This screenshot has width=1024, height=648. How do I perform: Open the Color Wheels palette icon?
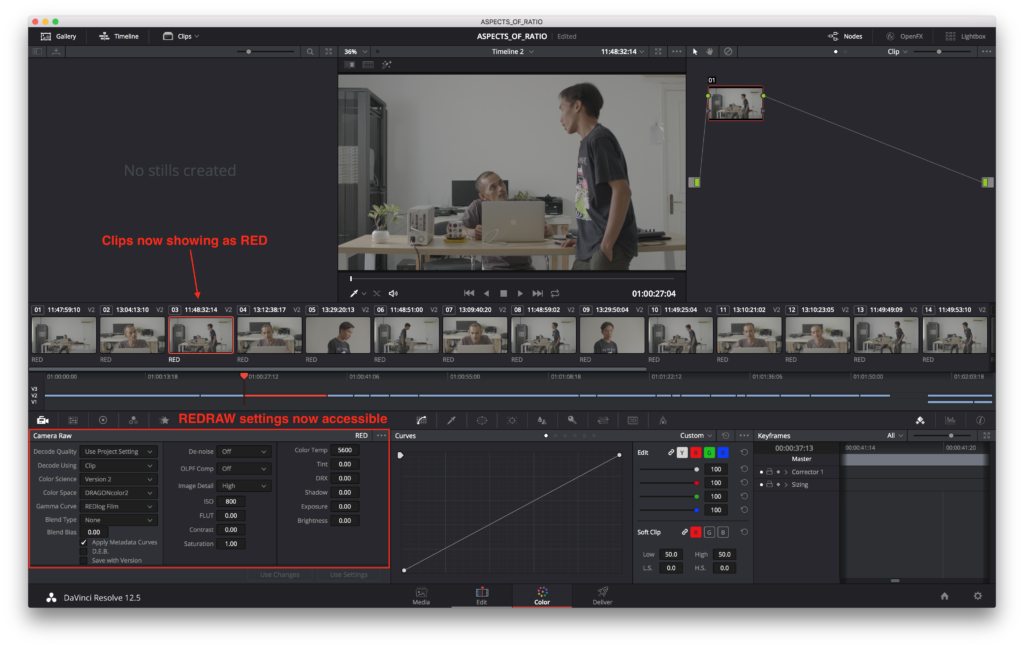point(103,420)
